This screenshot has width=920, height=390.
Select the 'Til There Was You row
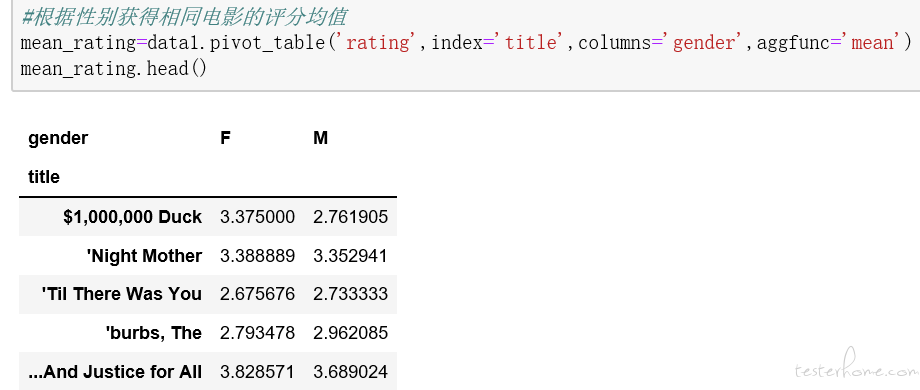[x=208, y=294]
